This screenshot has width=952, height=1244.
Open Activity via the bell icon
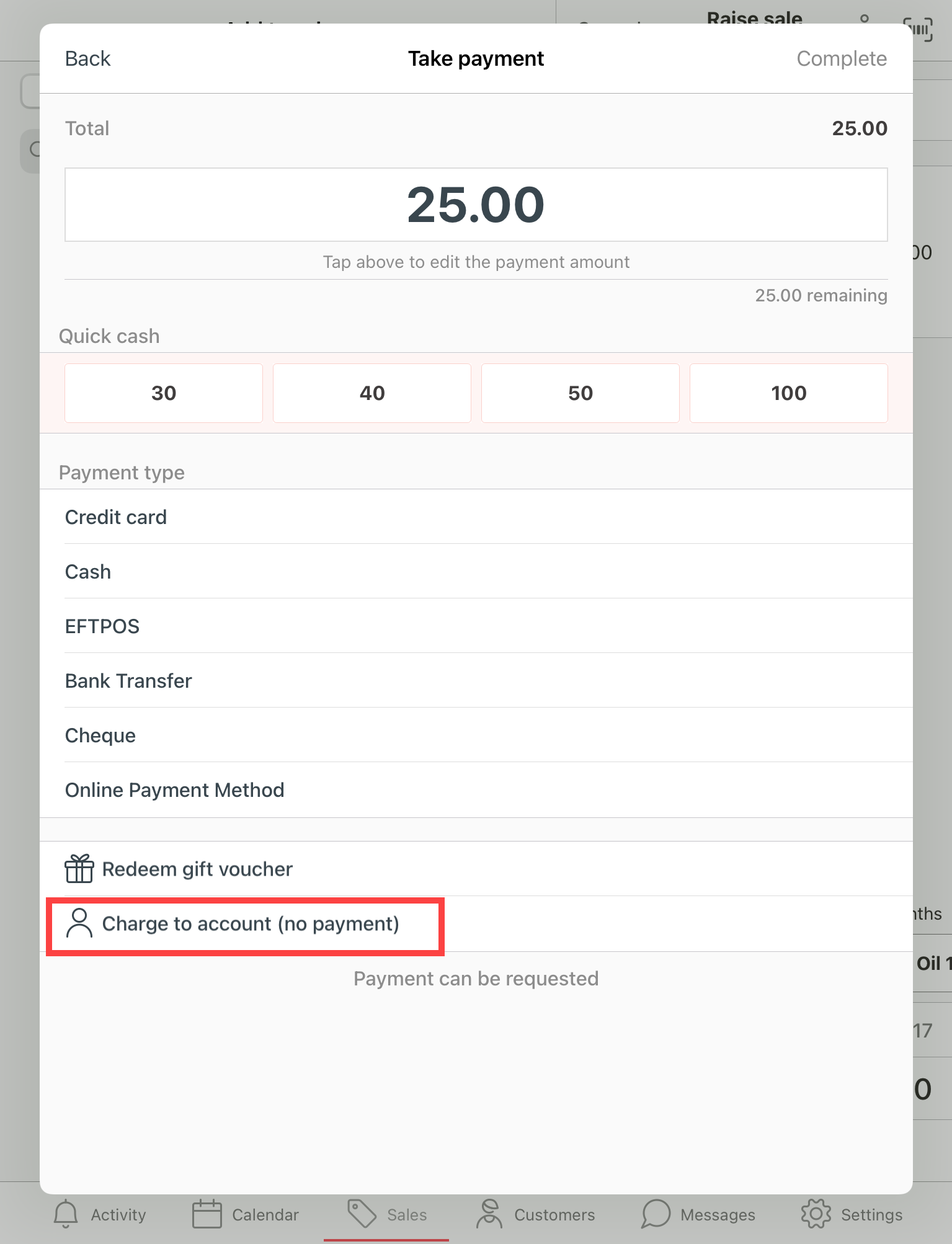(x=66, y=1214)
